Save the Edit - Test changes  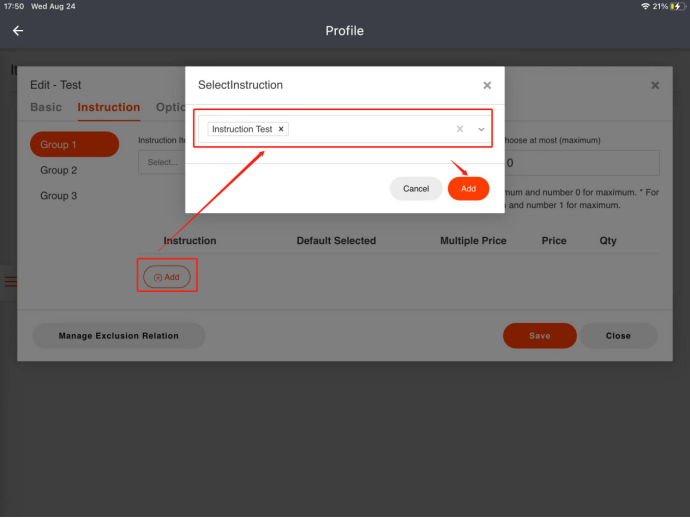[539, 336]
